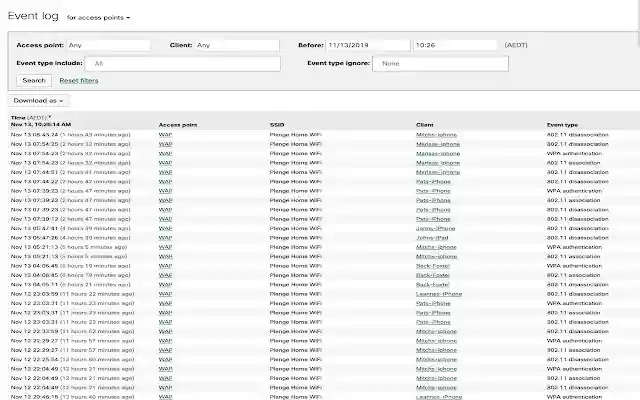The width and height of the screenshot is (640, 400).
Task: Open WAP link in the 05:47:26 row
Action: 165,238
